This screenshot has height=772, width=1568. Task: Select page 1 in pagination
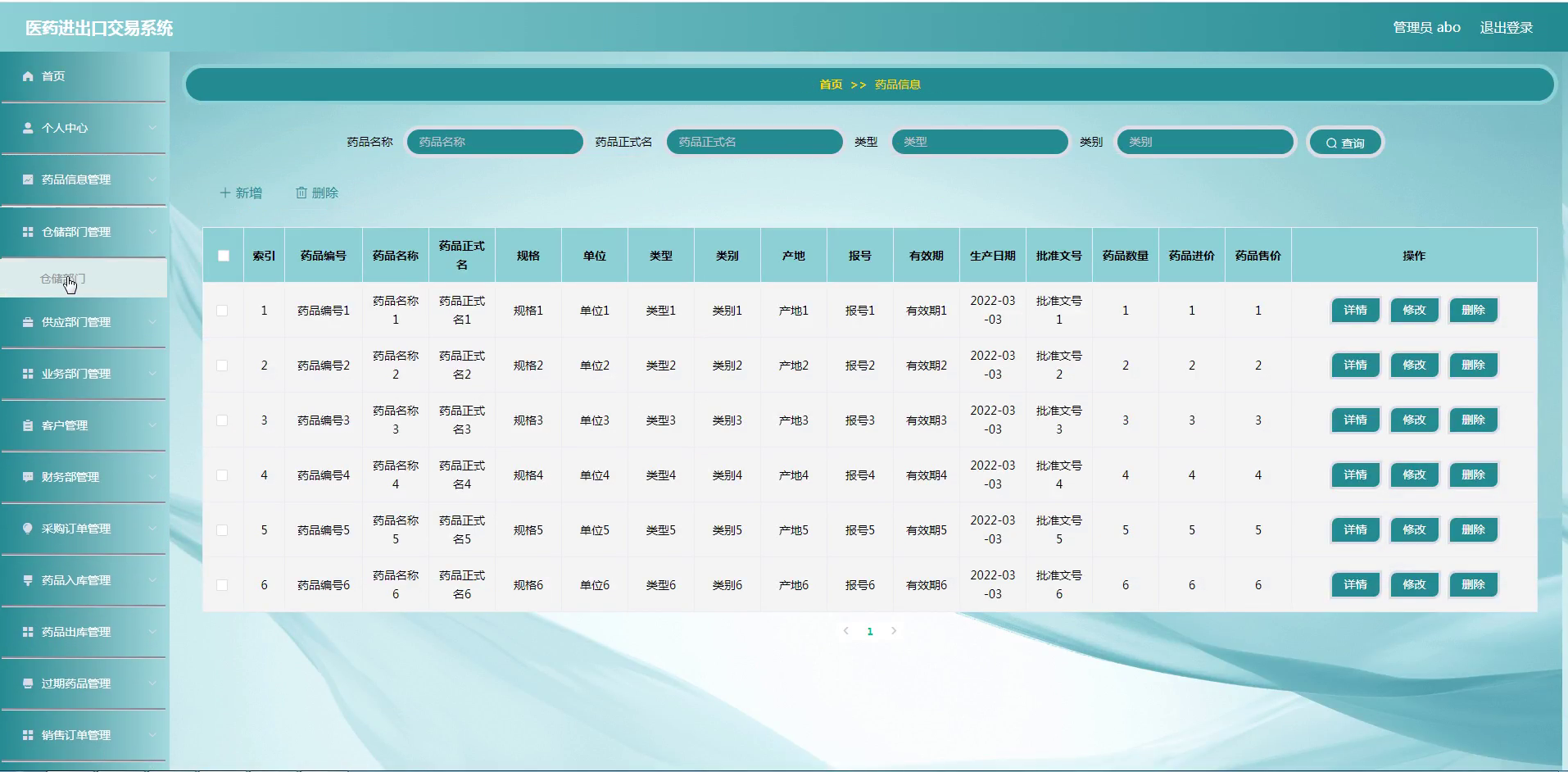(870, 631)
